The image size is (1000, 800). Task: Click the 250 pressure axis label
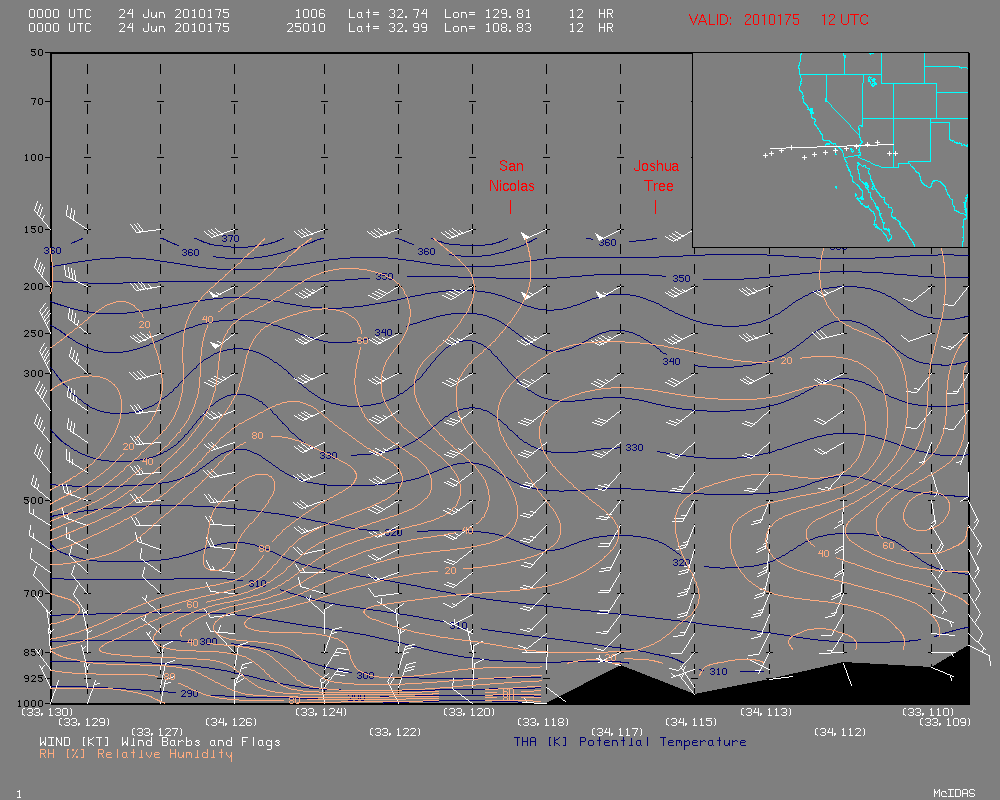coord(34,333)
